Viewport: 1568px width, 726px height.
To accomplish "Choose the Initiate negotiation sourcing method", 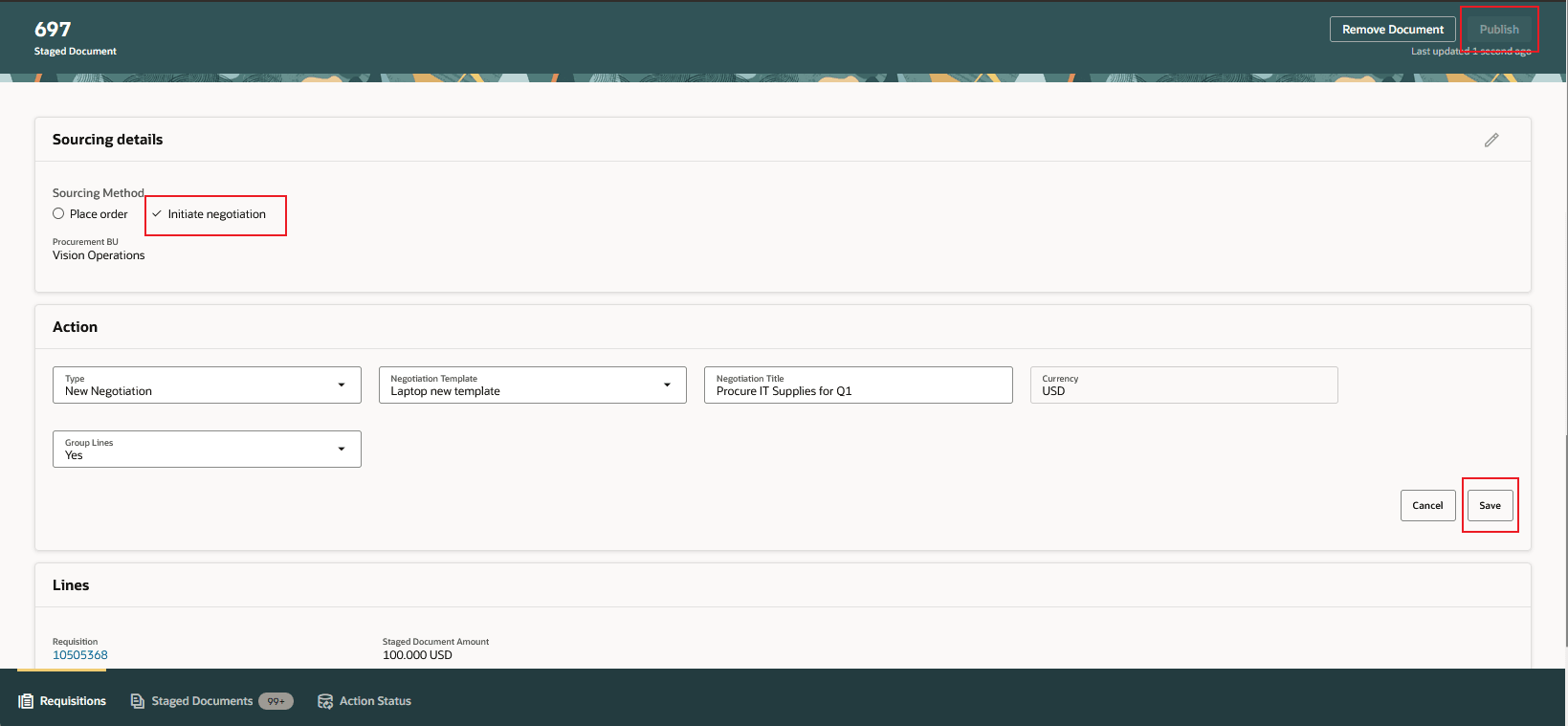I will [x=209, y=214].
